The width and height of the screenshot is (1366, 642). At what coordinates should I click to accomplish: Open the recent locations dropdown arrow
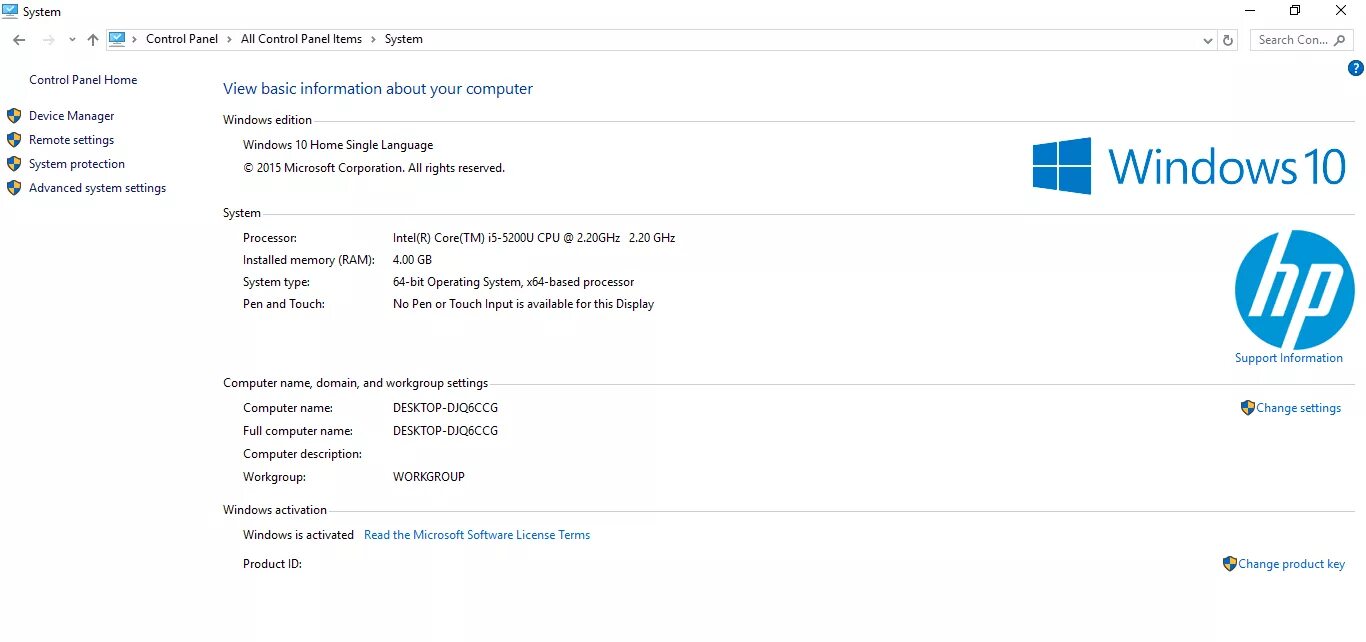tap(72, 40)
